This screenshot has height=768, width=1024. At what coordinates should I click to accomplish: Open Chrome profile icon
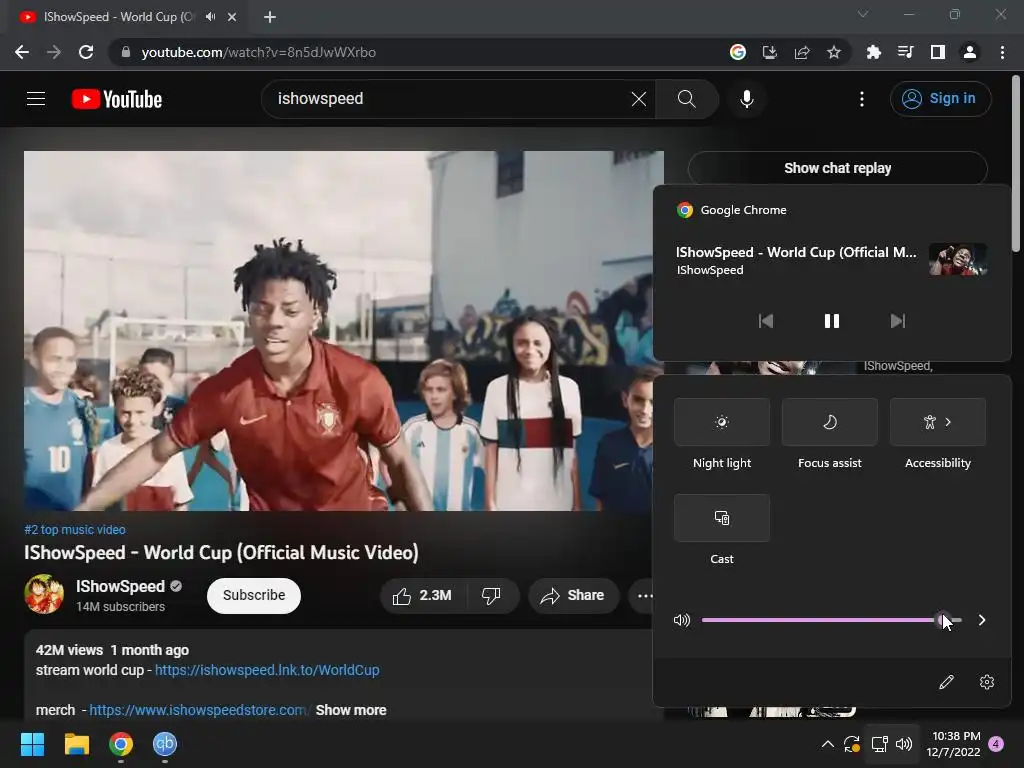970,52
